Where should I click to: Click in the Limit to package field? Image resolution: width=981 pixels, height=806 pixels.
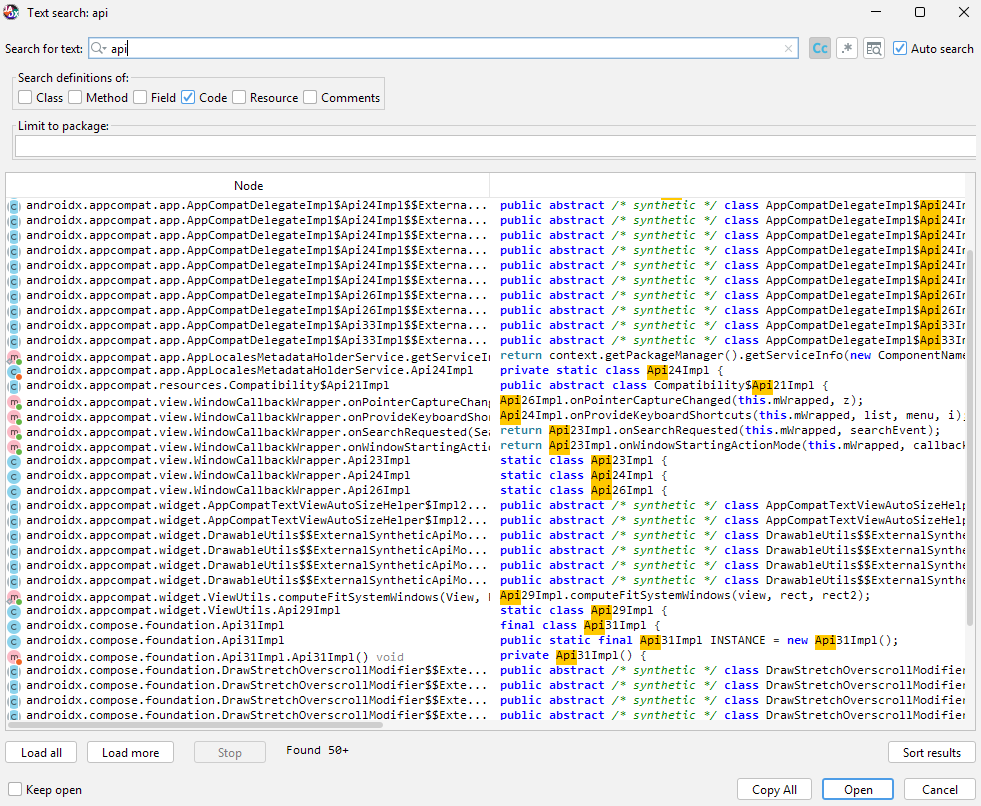click(x=495, y=146)
